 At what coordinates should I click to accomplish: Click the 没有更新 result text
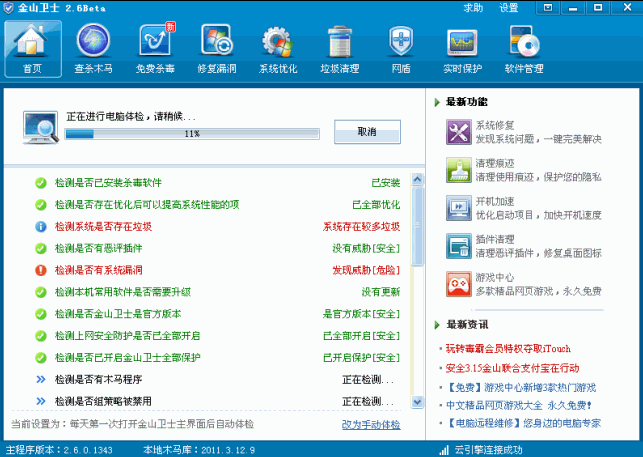(x=381, y=292)
